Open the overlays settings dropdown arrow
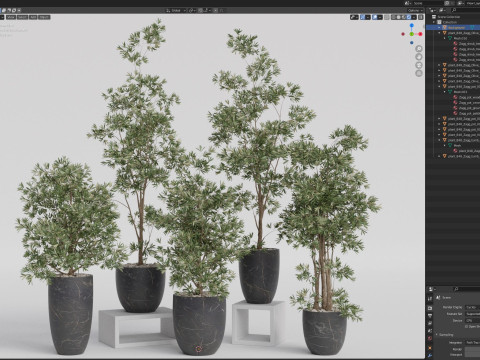Screen dimensions: 480x360 pos(380,17)
